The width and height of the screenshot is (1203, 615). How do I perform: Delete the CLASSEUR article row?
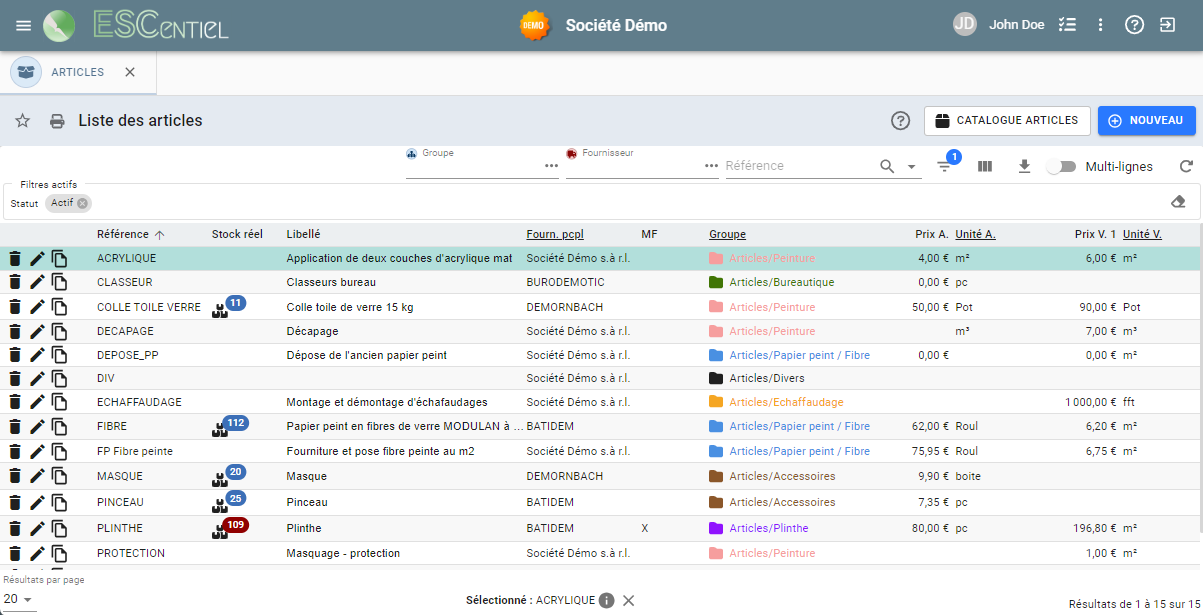[x=14, y=283]
